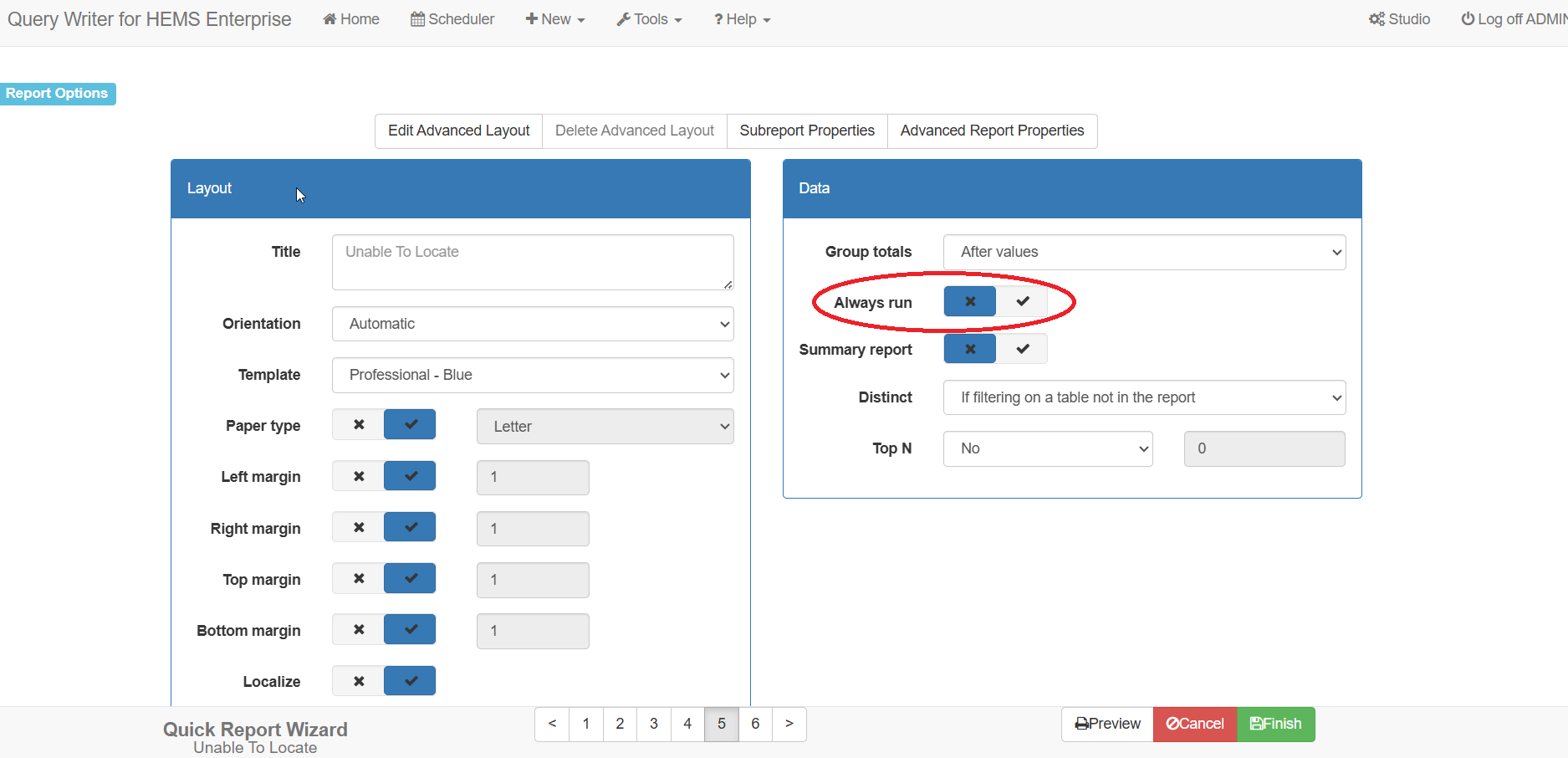
Task: Open the Letter paper size dropdown
Action: (x=605, y=427)
